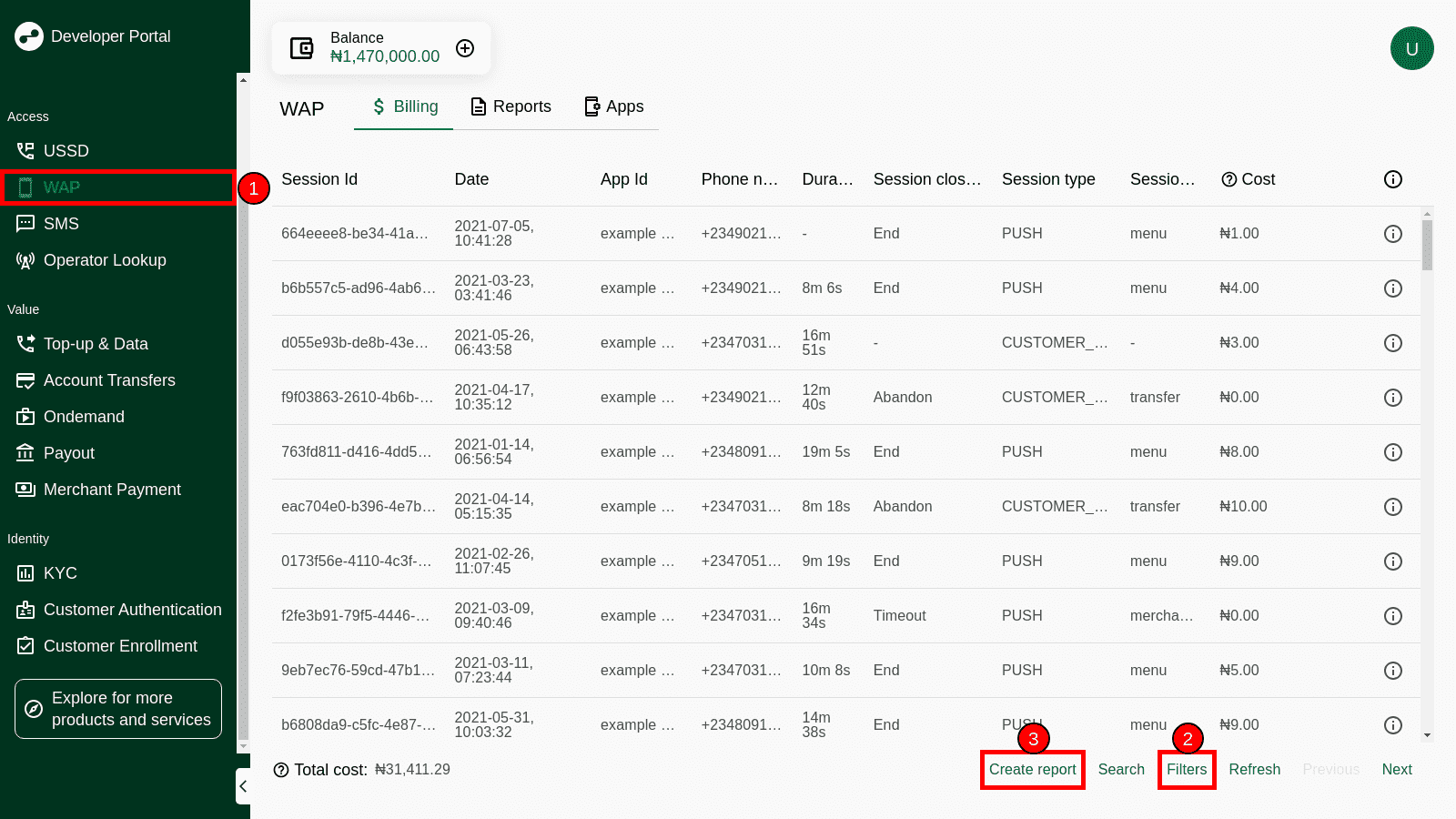The height and width of the screenshot is (819, 1456).
Task: Click the add balance plus icon
Action: coord(465,48)
